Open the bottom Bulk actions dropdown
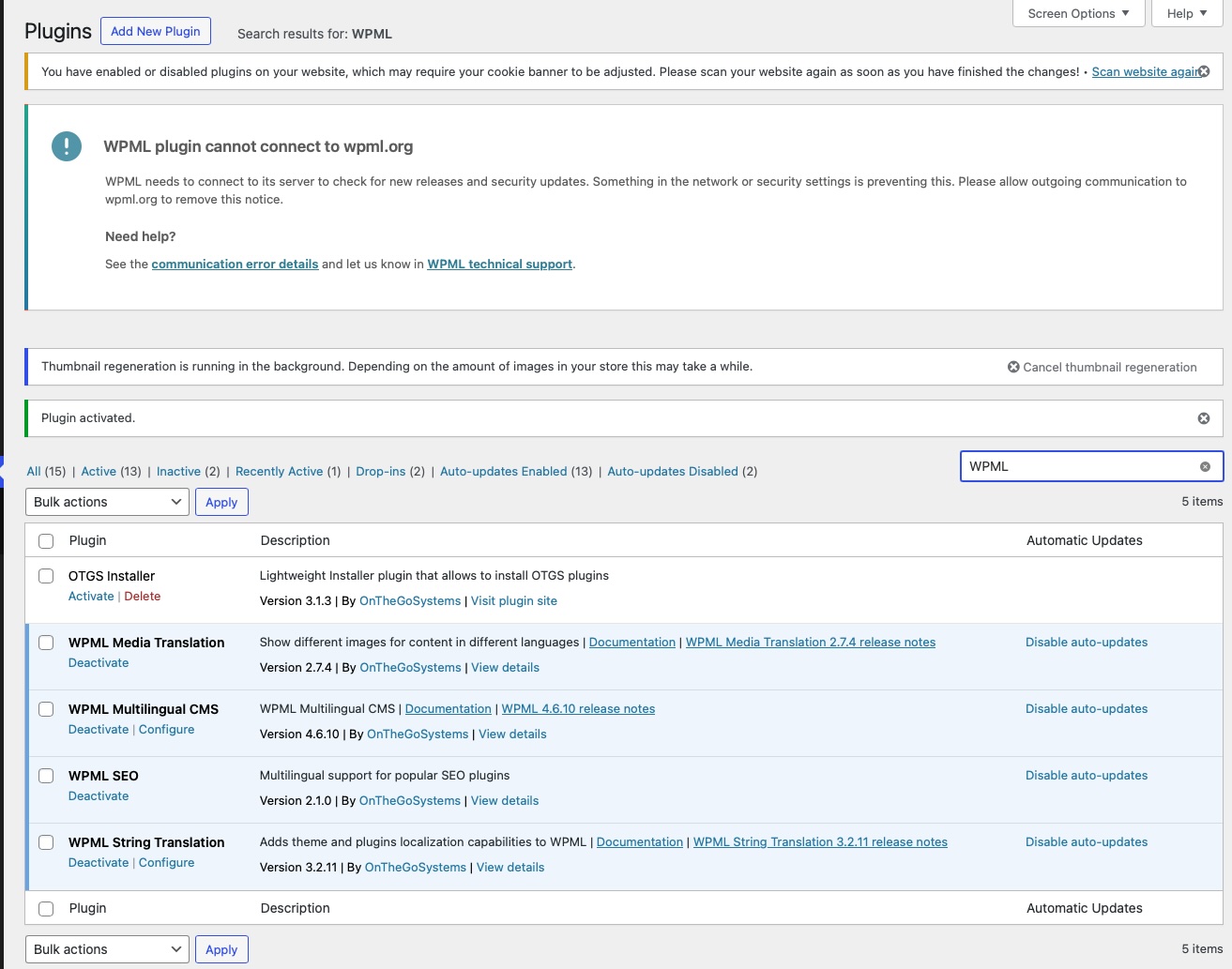 coord(107,949)
